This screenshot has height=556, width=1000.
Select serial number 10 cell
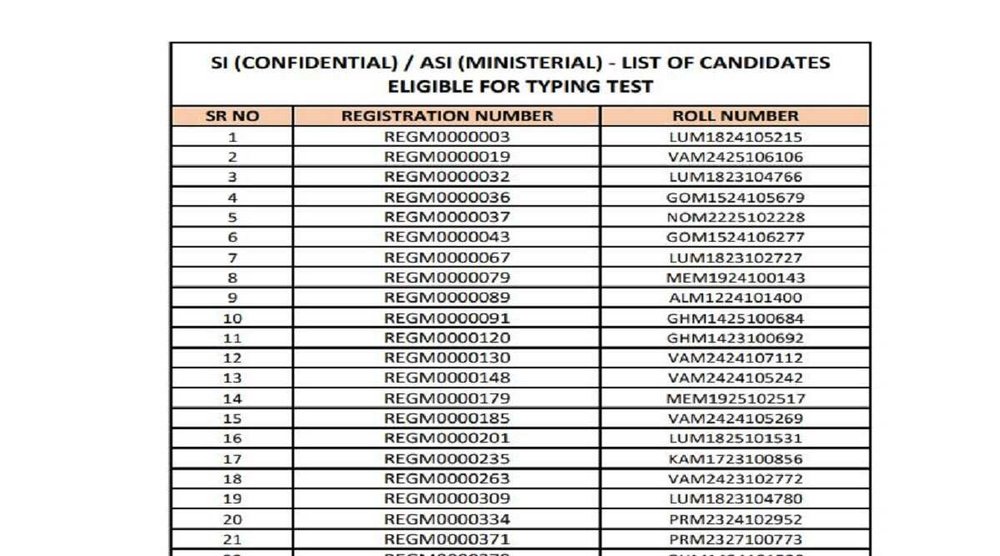pyautogui.click(x=232, y=318)
